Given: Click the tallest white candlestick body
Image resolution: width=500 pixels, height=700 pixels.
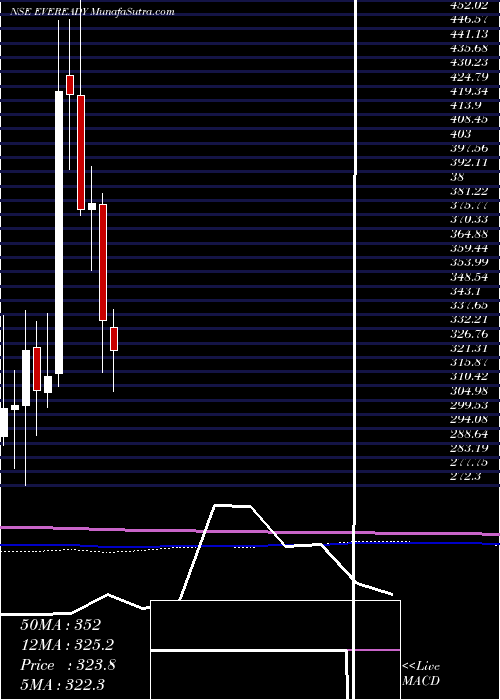Looking at the screenshot, I should (x=59, y=232).
